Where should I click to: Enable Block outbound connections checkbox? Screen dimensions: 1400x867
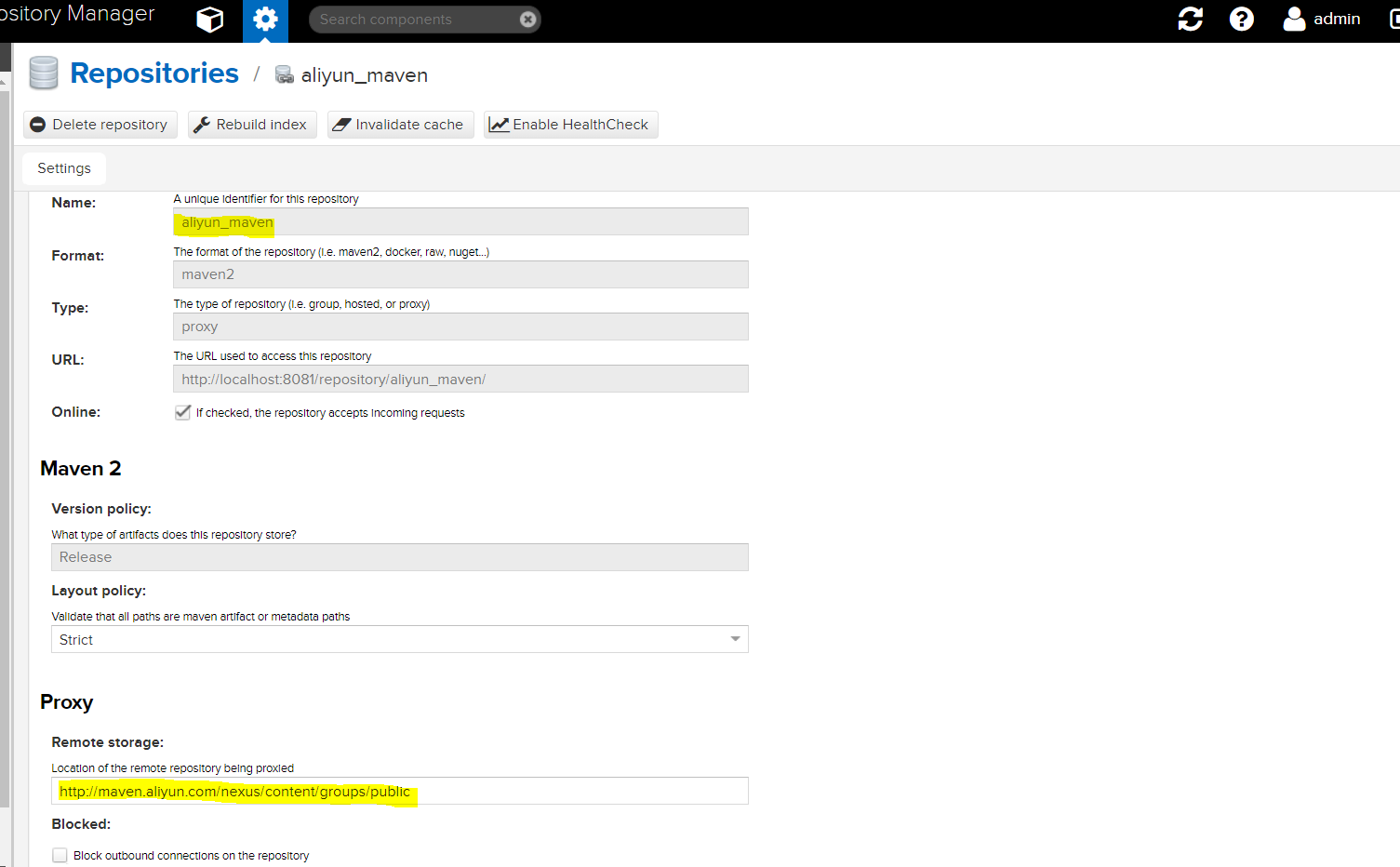tap(60, 855)
